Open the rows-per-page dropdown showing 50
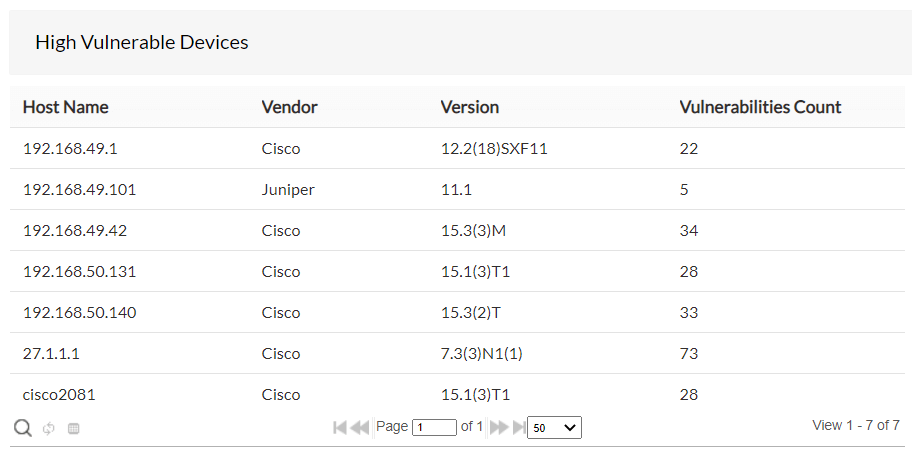 554,427
